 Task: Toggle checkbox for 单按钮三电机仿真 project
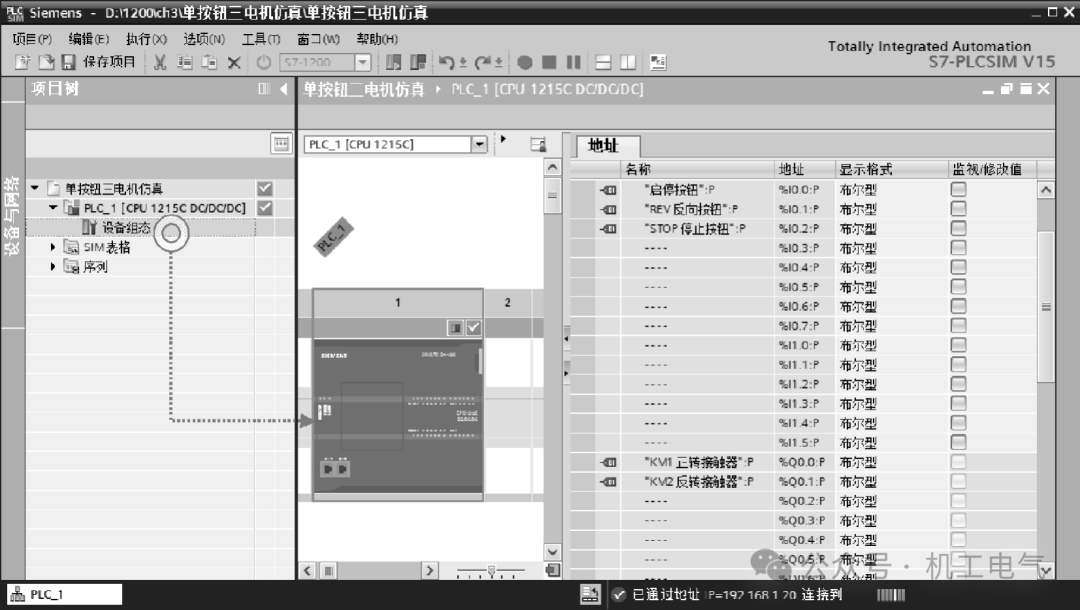point(264,188)
